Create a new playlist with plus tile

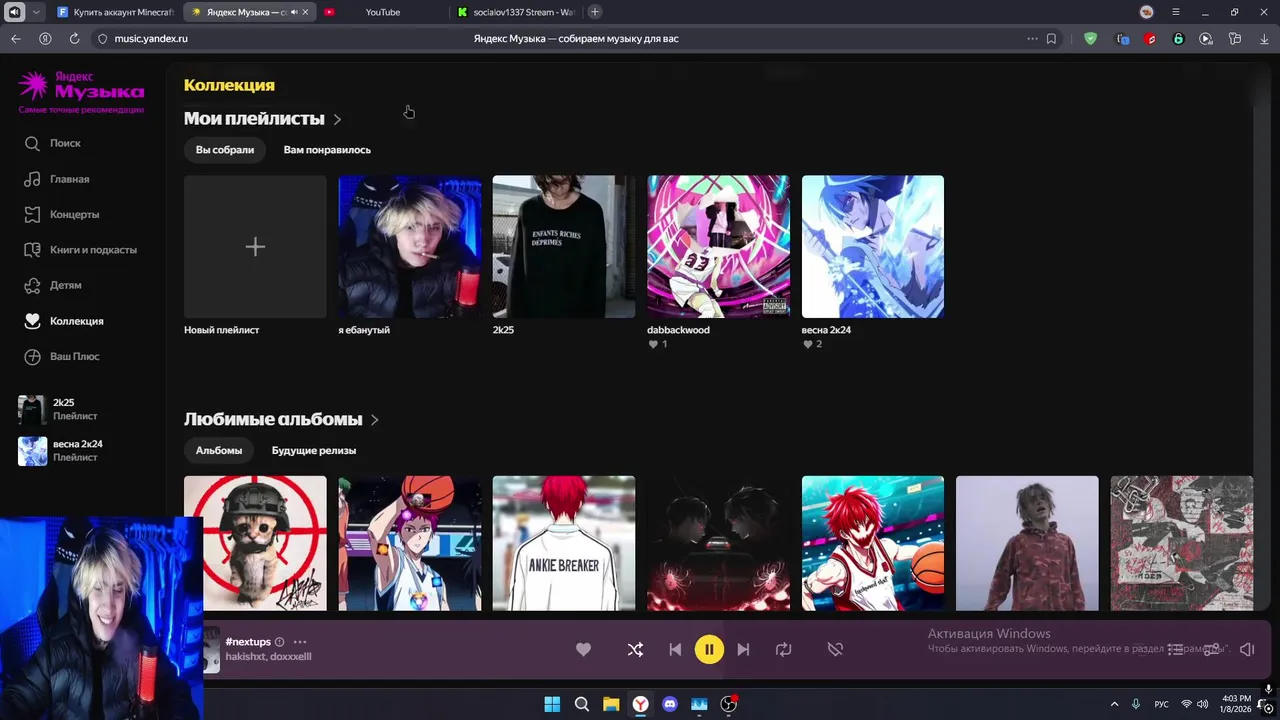tap(255, 247)
